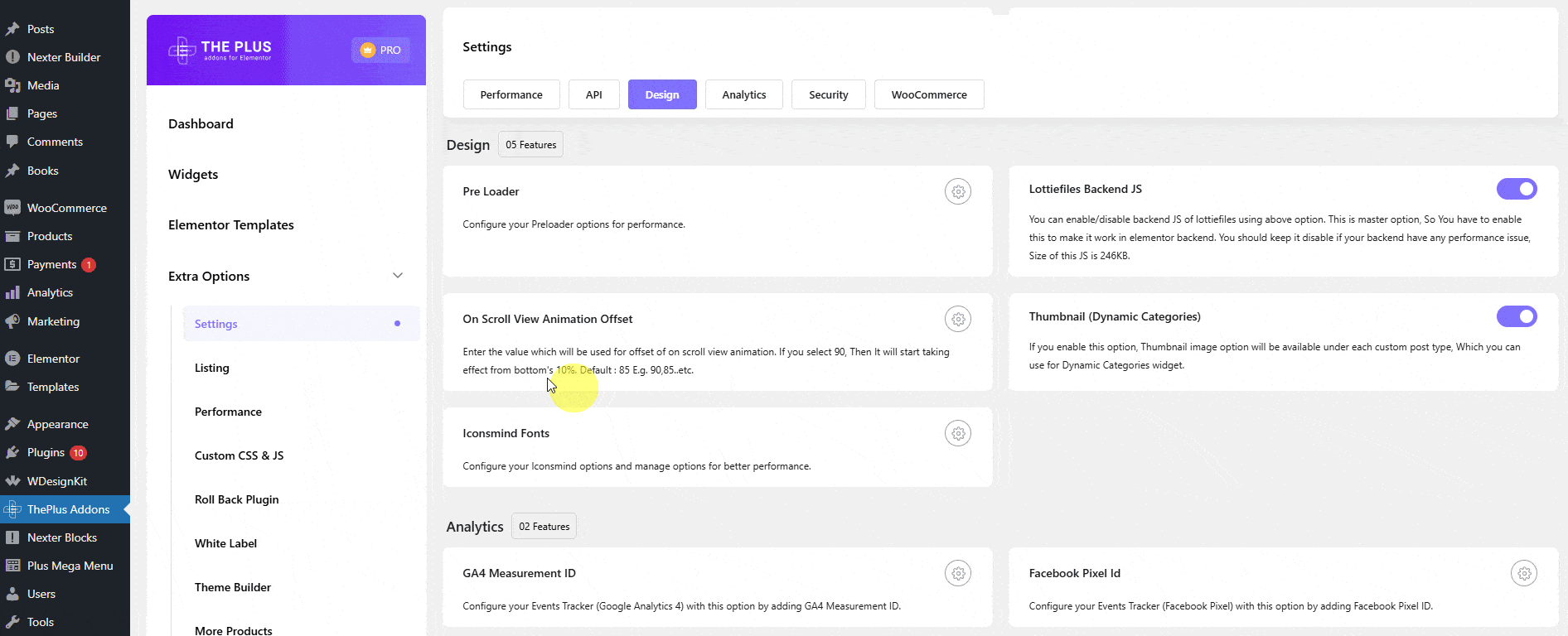Viewport: 1568px width, 636px height.
Task: Open the More Products link
Action: (x=234, y=630)
